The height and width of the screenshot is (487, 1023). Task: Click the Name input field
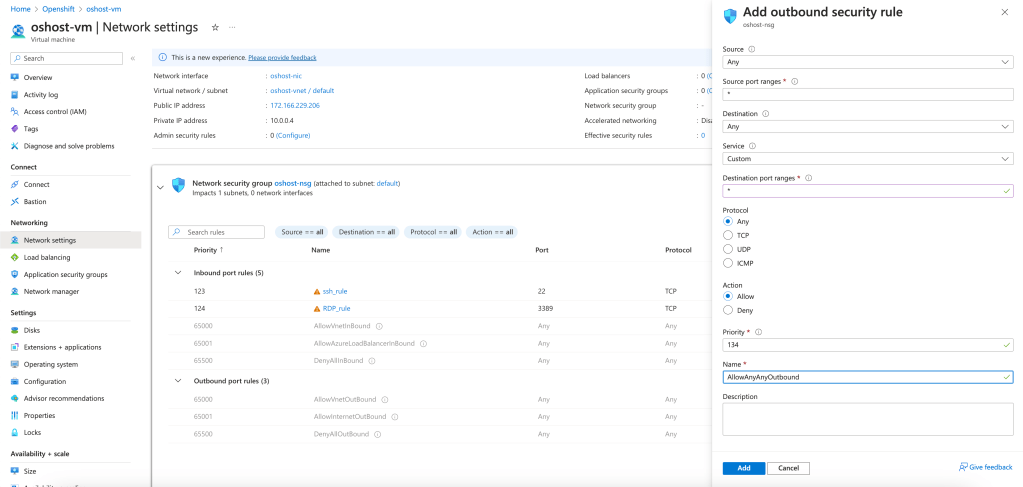click(868, 377)
